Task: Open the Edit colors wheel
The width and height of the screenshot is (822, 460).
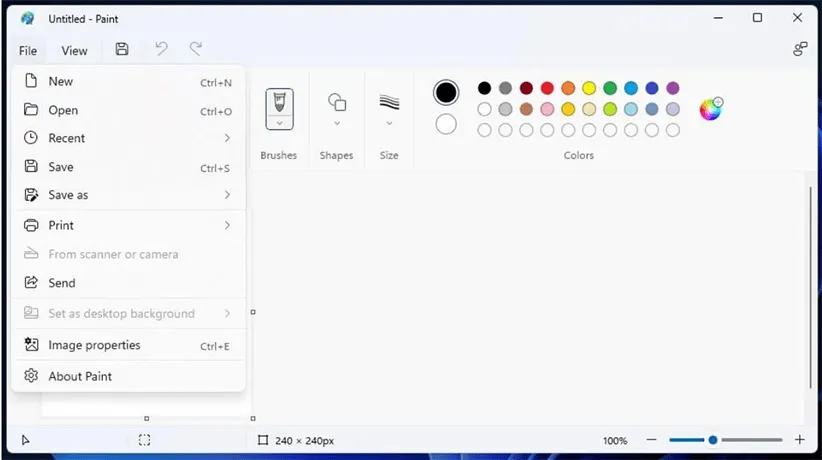Action: coord(710,109)
